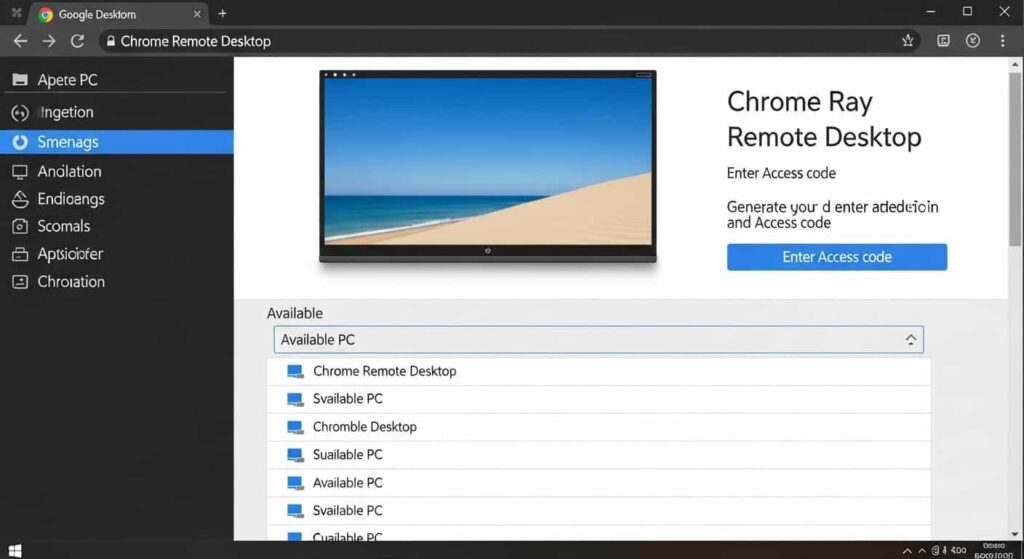Screen dimensions: 1024x559
Task: Click the Chrome Remote Desktop row computer icon
Action: tap(295, 372)
